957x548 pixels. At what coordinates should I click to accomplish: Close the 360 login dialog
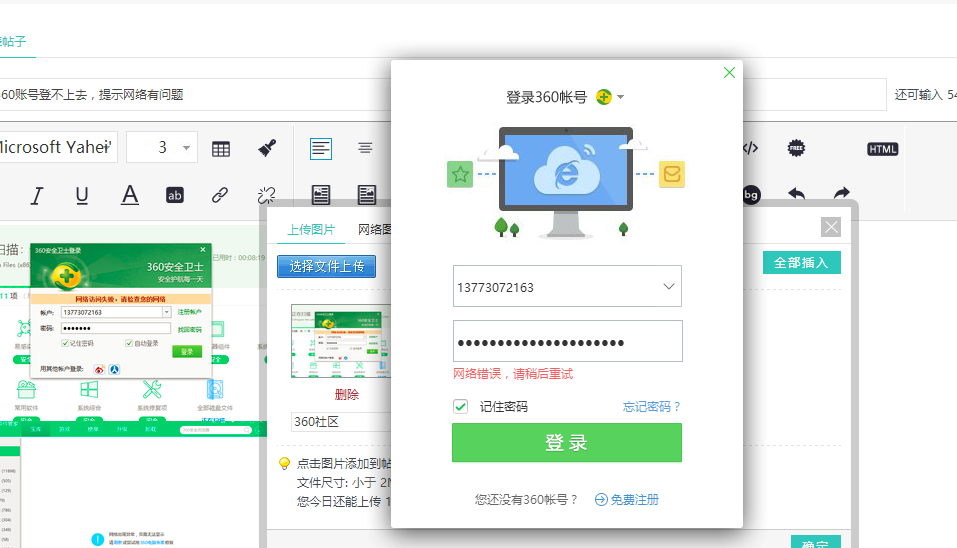tap(729, 73)
